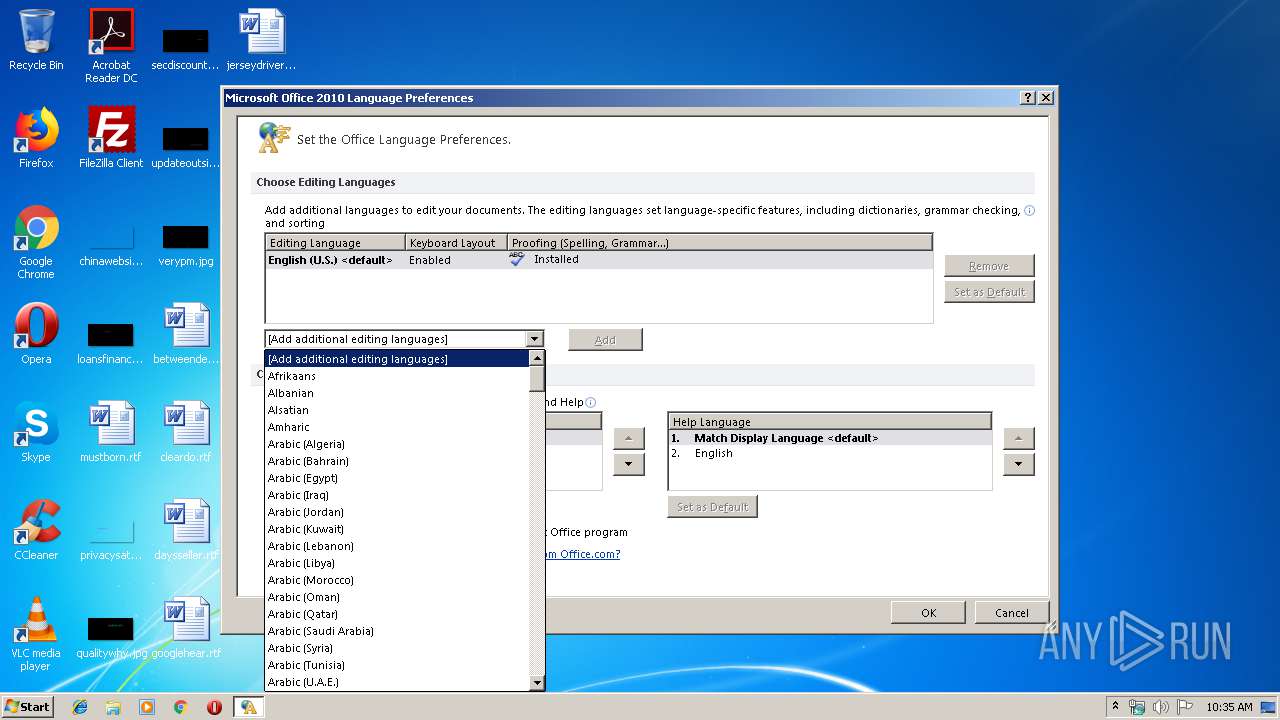Open the Firefox desktop shortcut
This screenshot has width=1280, height=720.
click(x=36, y=138)
